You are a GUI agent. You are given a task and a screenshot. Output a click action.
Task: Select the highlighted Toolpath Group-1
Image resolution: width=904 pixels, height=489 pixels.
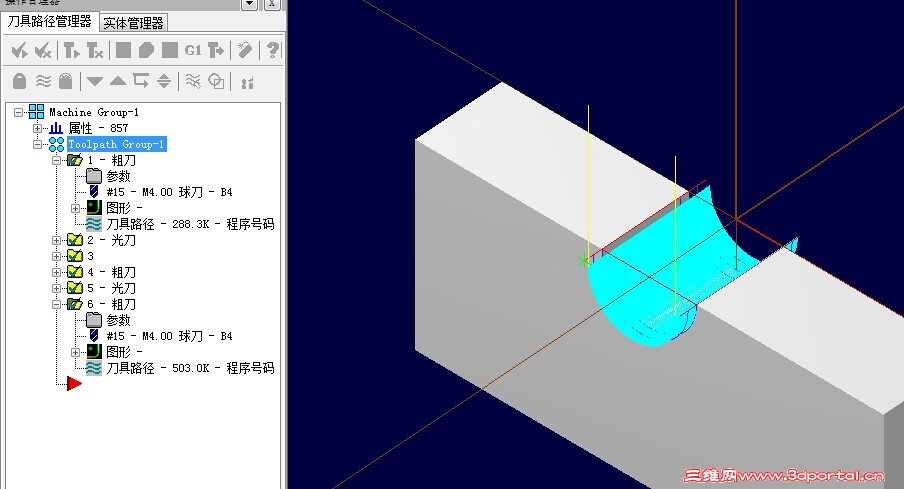pos(116,144)
